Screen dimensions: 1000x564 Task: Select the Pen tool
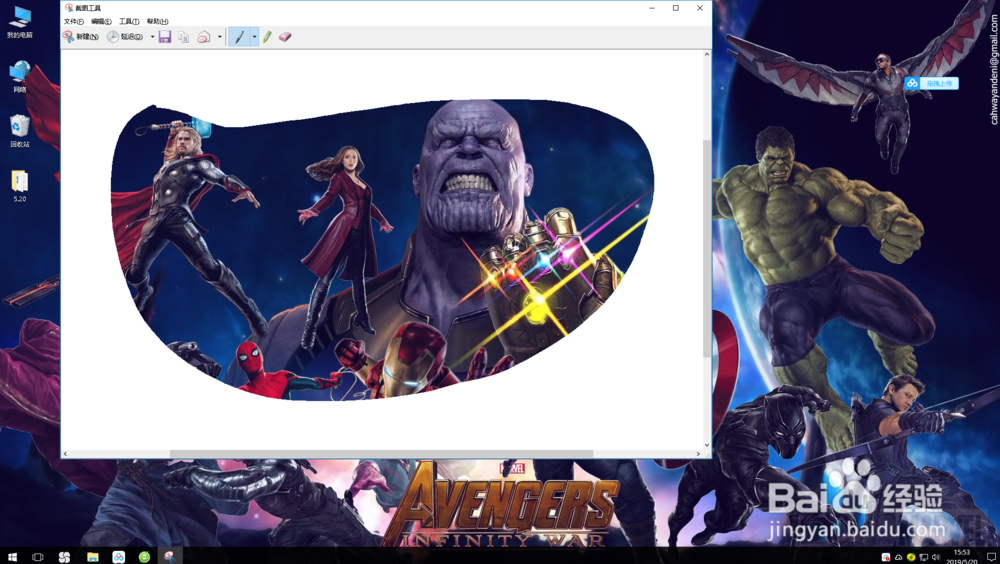pos(239,37)
